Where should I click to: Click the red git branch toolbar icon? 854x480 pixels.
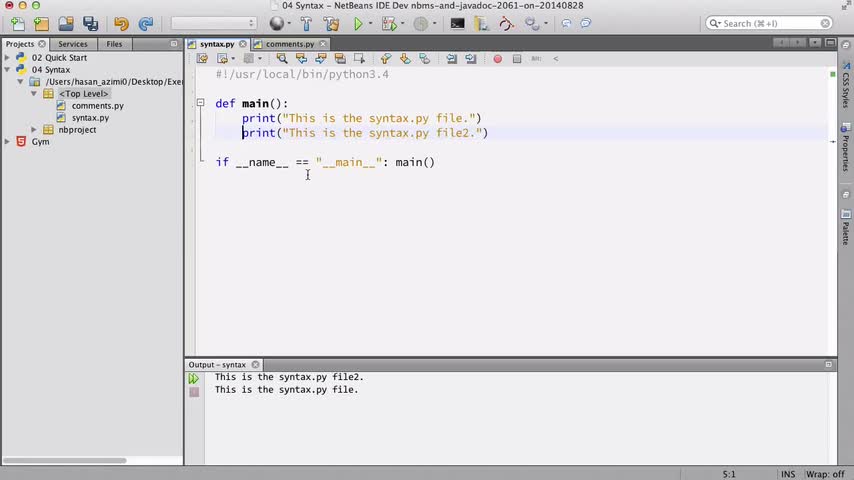tap(506, 23)
